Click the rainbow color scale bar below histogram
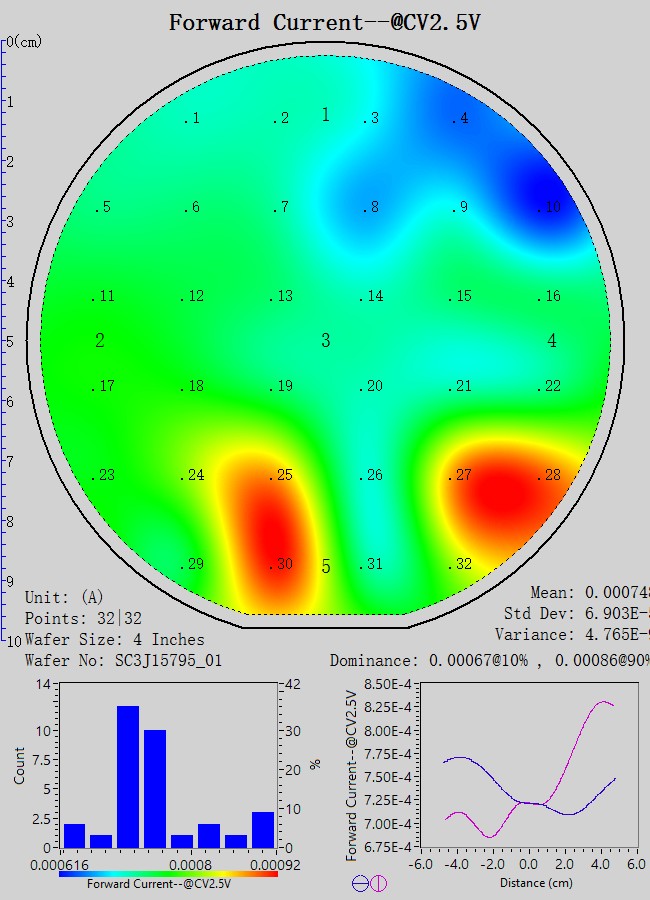The width and height of the screenshot is (650, 900). 168,873
